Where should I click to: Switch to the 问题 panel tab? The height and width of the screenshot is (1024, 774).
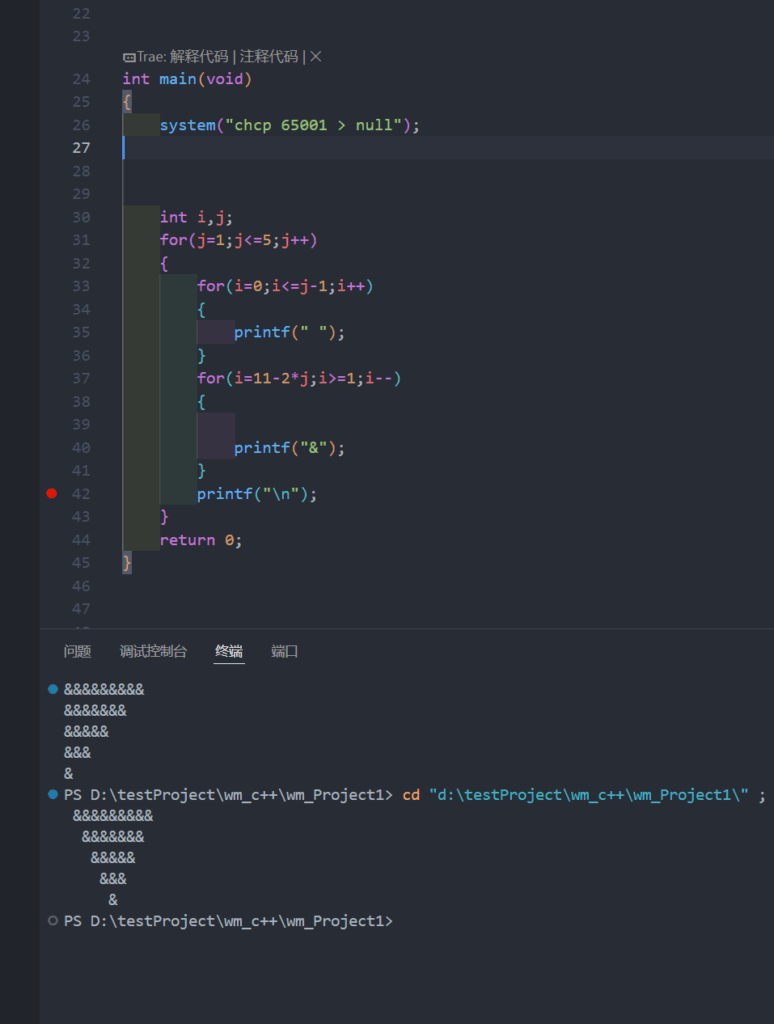click(77, 651)
